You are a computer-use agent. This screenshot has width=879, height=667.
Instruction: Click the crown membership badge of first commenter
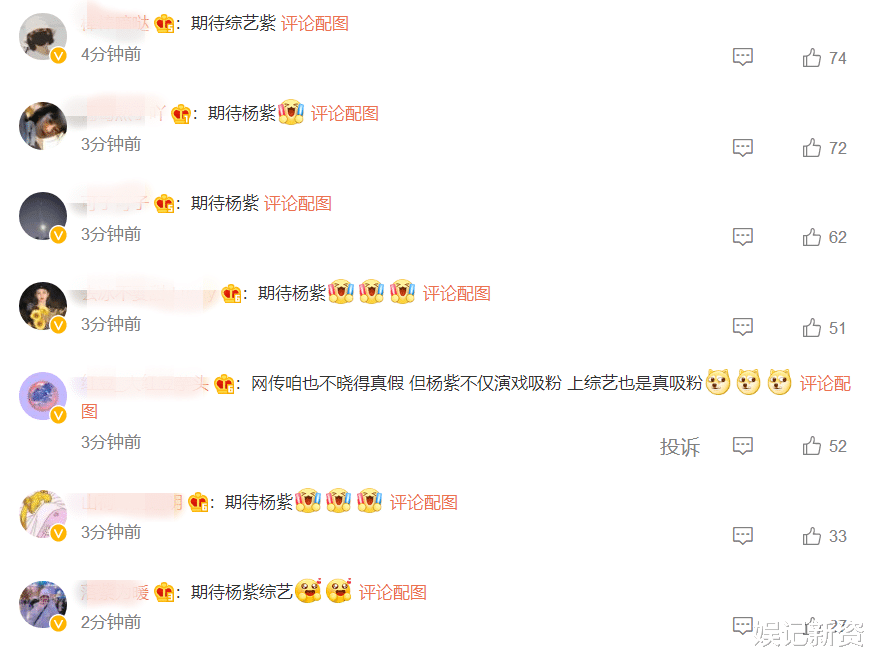point(164,24)
